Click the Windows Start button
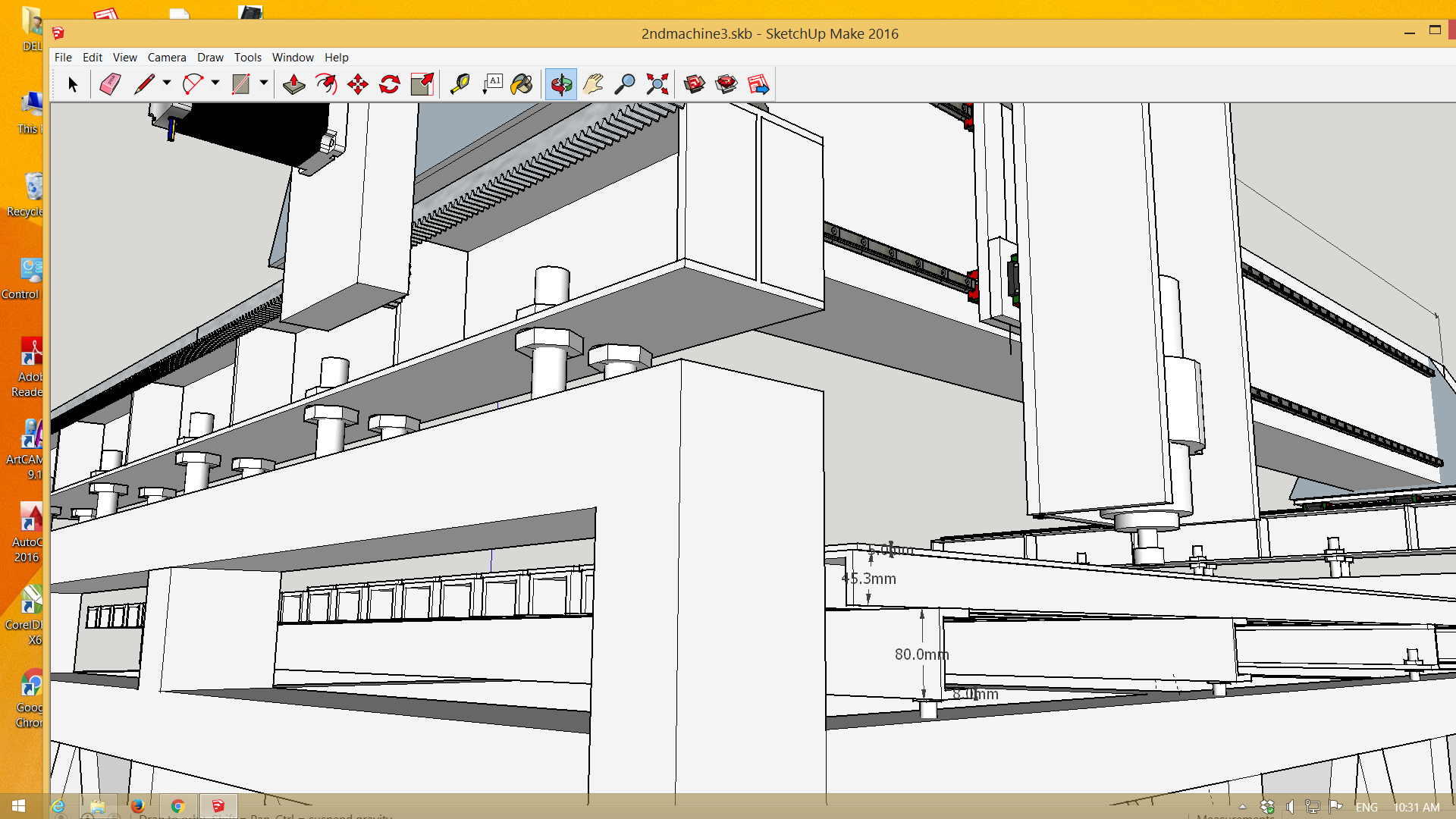This screenshot has height=819, width=1456. point(19,806)
